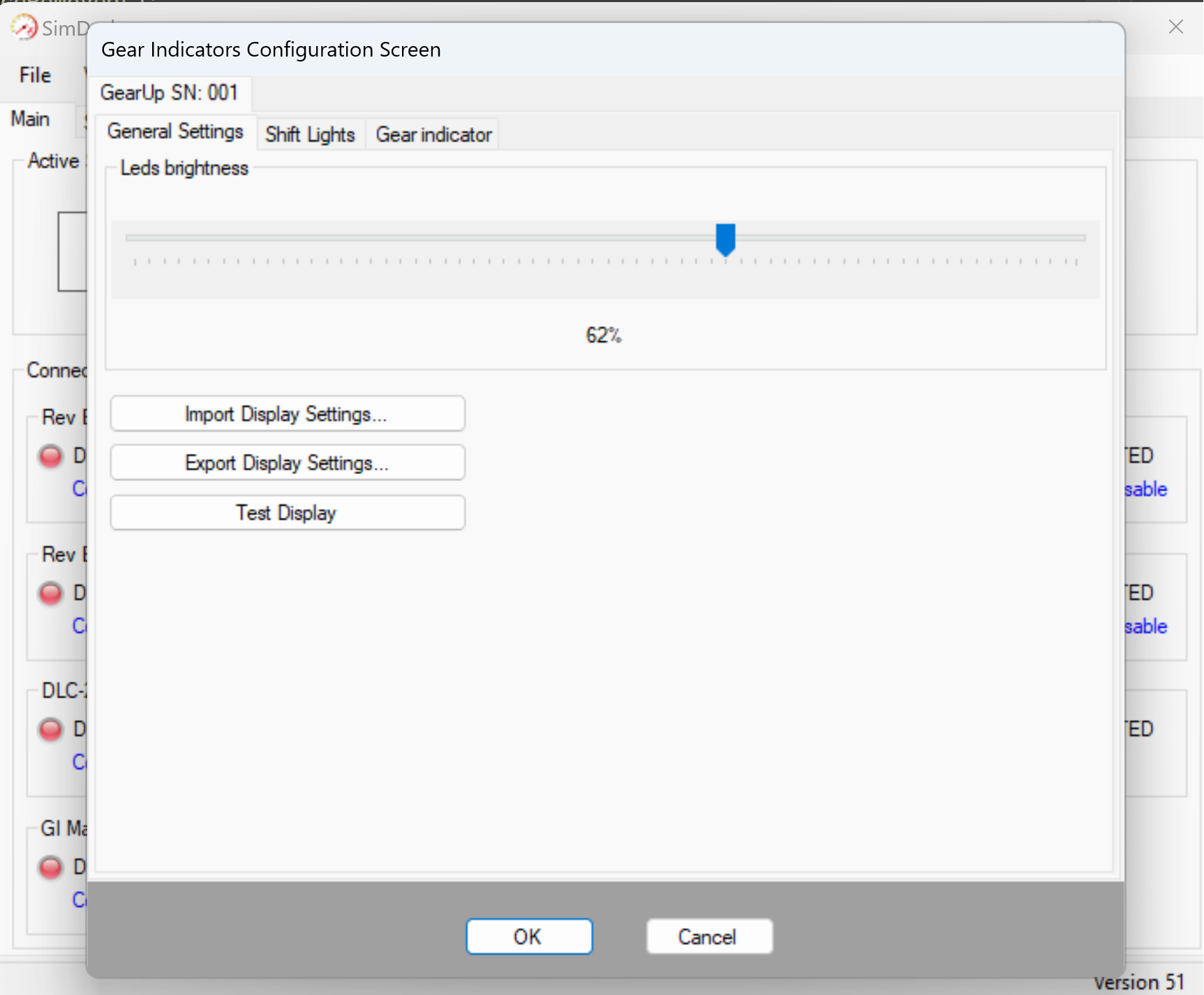
Task: Switch to the Main tab
Action: click(x=31, y=119)
